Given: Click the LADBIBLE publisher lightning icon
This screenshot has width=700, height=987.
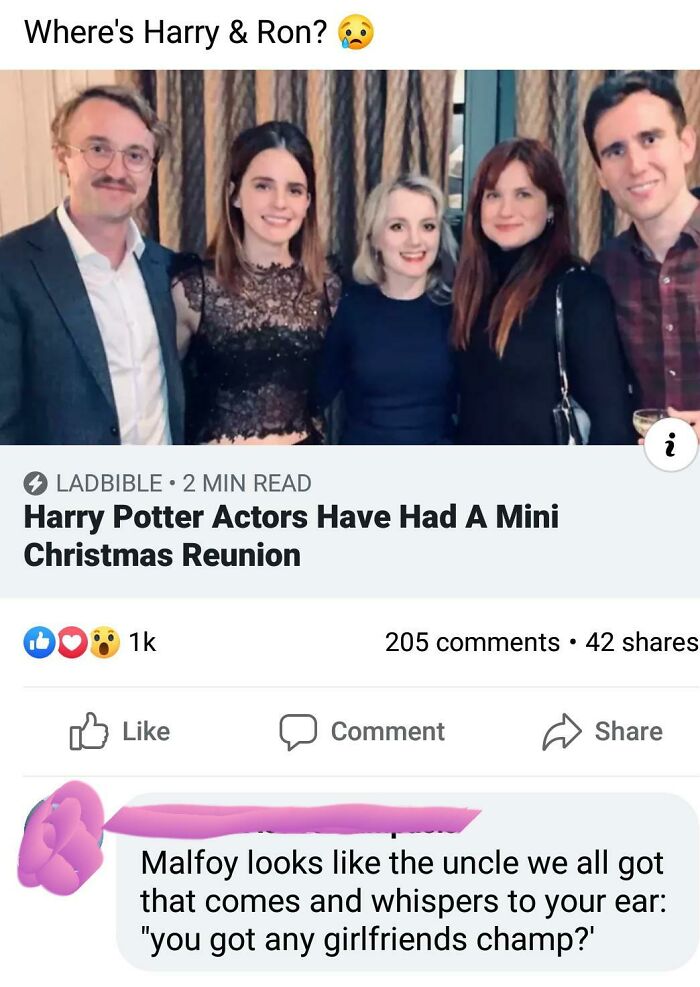Looking at the screenshot, I should pos(34,483).
